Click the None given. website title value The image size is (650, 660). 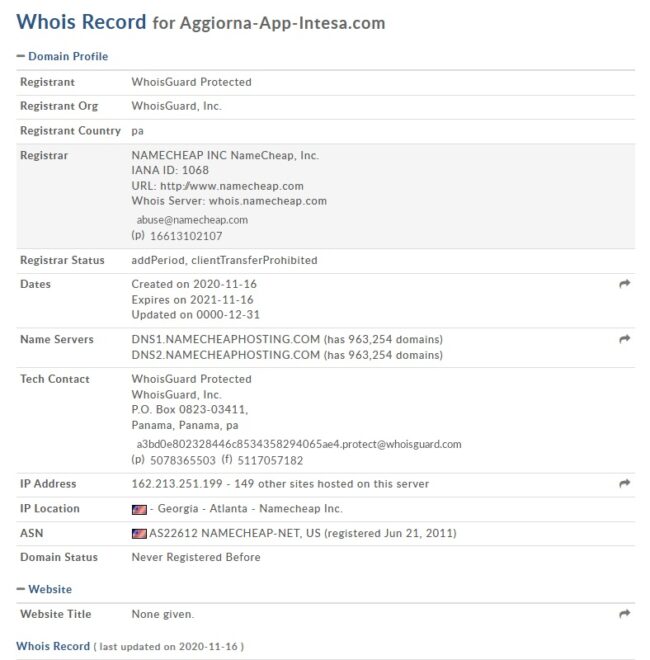coord(163,614)
